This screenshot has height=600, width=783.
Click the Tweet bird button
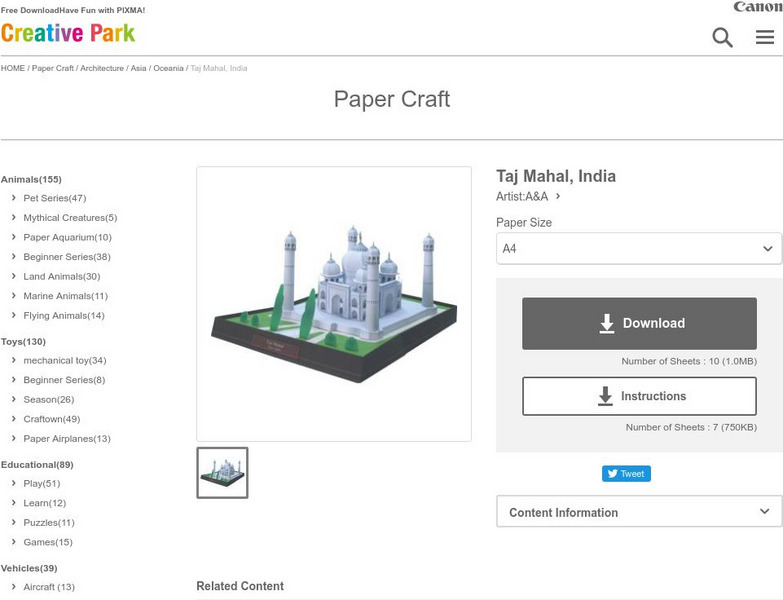626,474
